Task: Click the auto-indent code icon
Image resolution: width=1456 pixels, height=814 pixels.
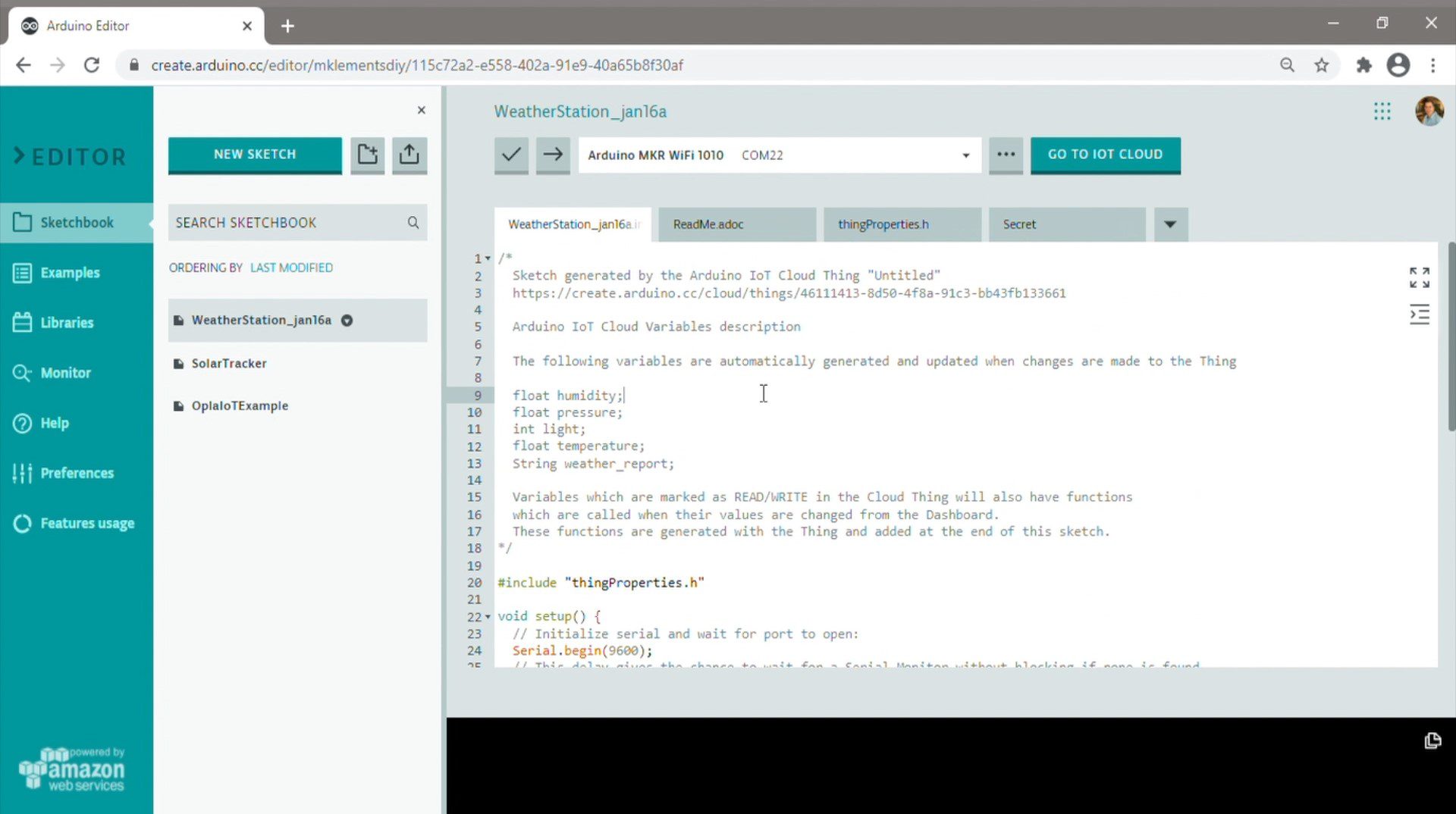Action: [1419, 315]
